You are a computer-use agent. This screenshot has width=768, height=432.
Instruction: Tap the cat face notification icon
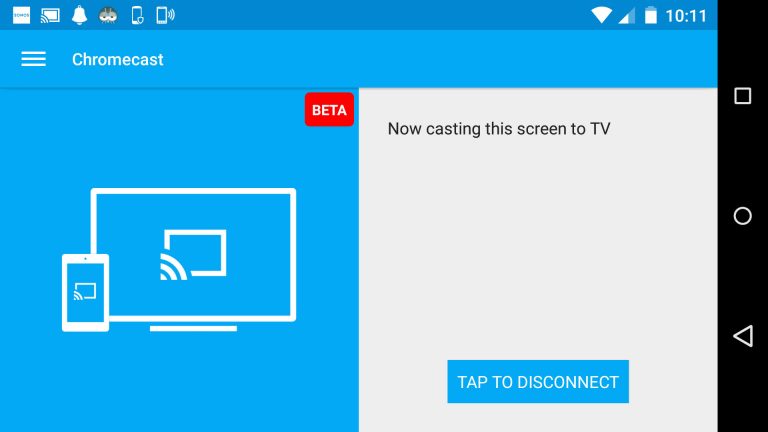click(x=108, y=16)
